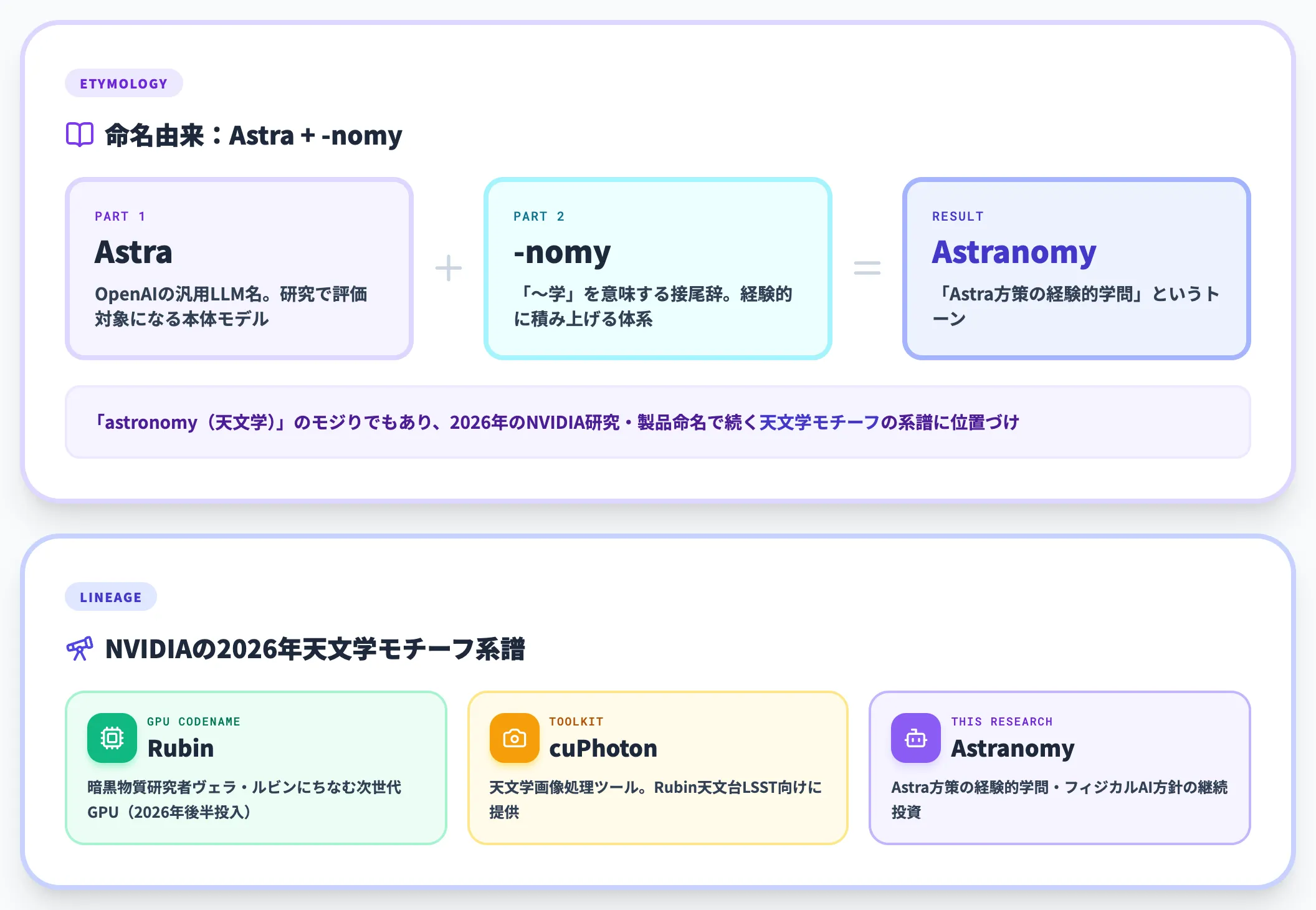Click the 命名由来：Astra + -nomy heading
This screenshot has width=1316, height=910.
253,135
